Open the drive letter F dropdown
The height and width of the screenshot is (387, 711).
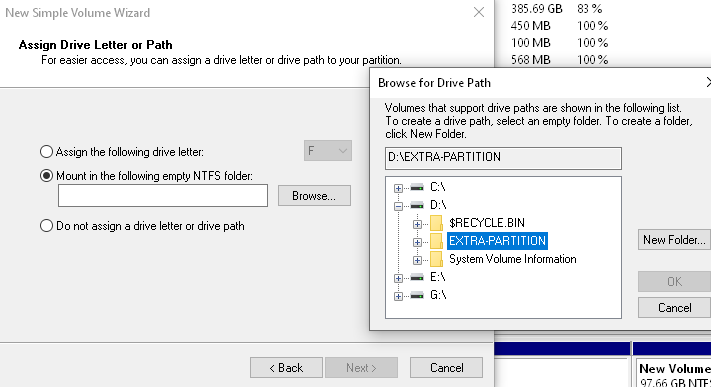(327, 151)
